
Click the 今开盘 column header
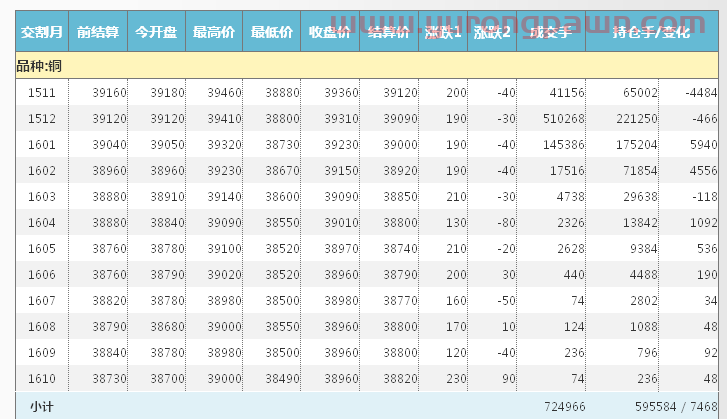click(x=156, y=33)
